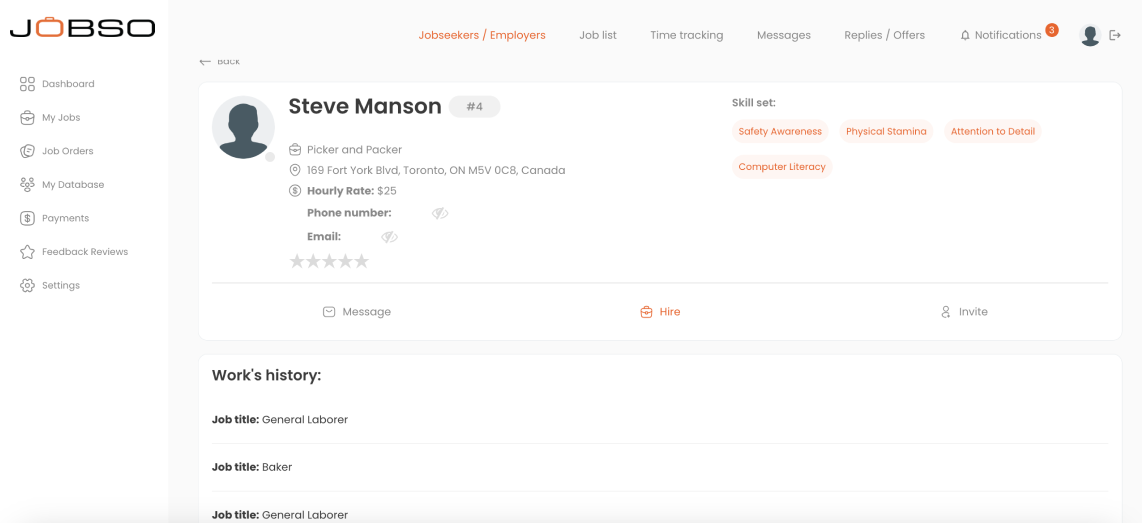The height and width of the screenshot is (523, 1142).
Task: Click the Payments dollar icon
Action: tap(27, 218)
